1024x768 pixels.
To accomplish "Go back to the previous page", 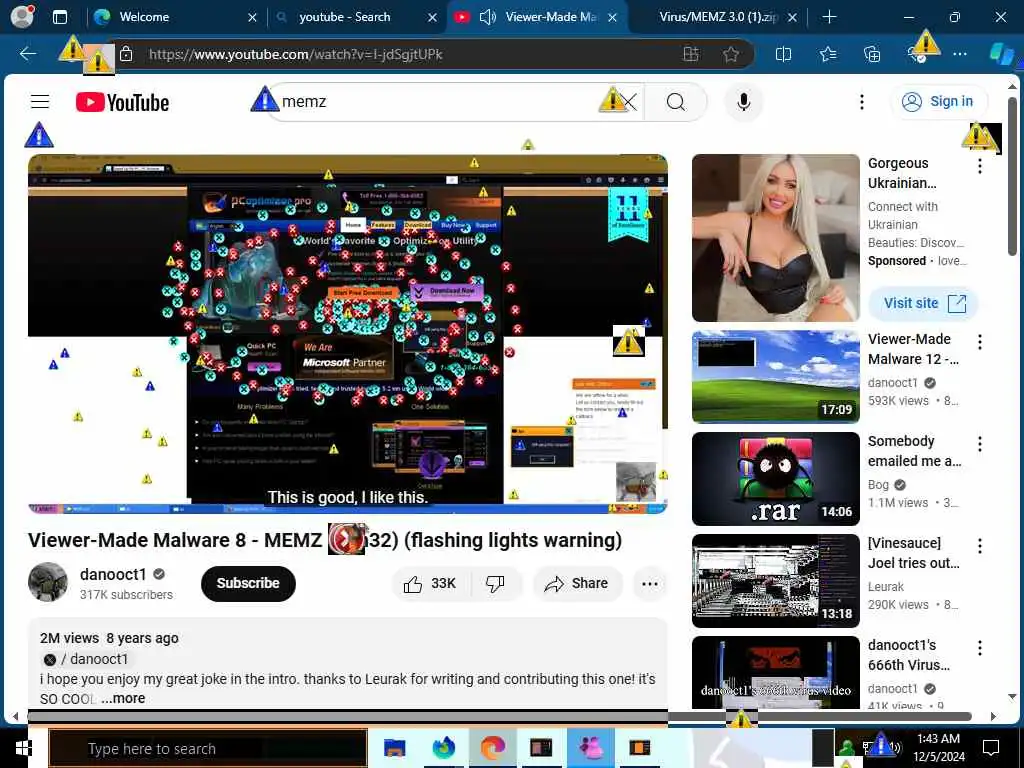I will click(27, 54).
